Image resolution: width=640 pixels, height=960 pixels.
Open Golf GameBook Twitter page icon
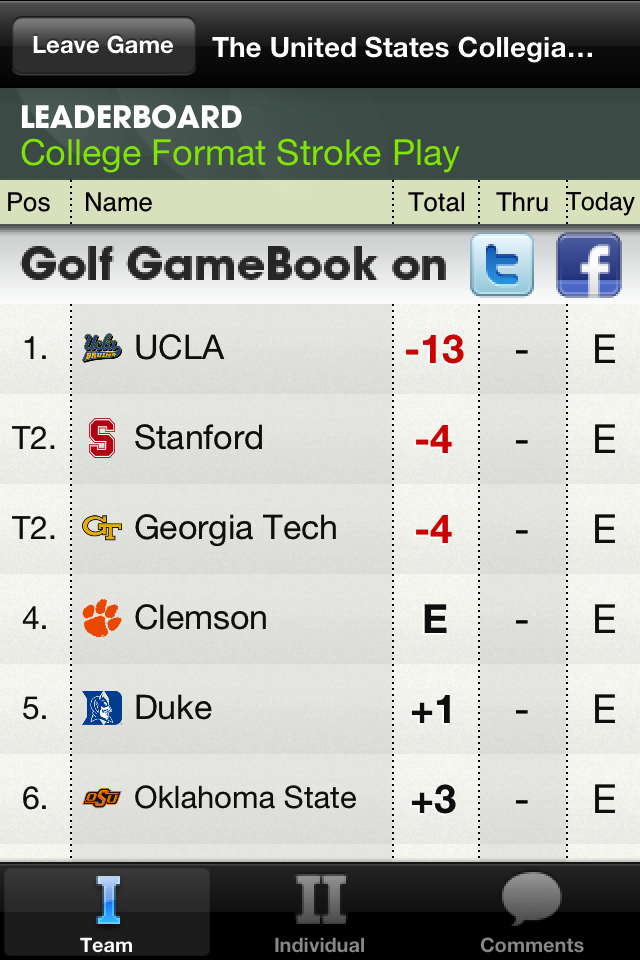(x=502, y=264)
